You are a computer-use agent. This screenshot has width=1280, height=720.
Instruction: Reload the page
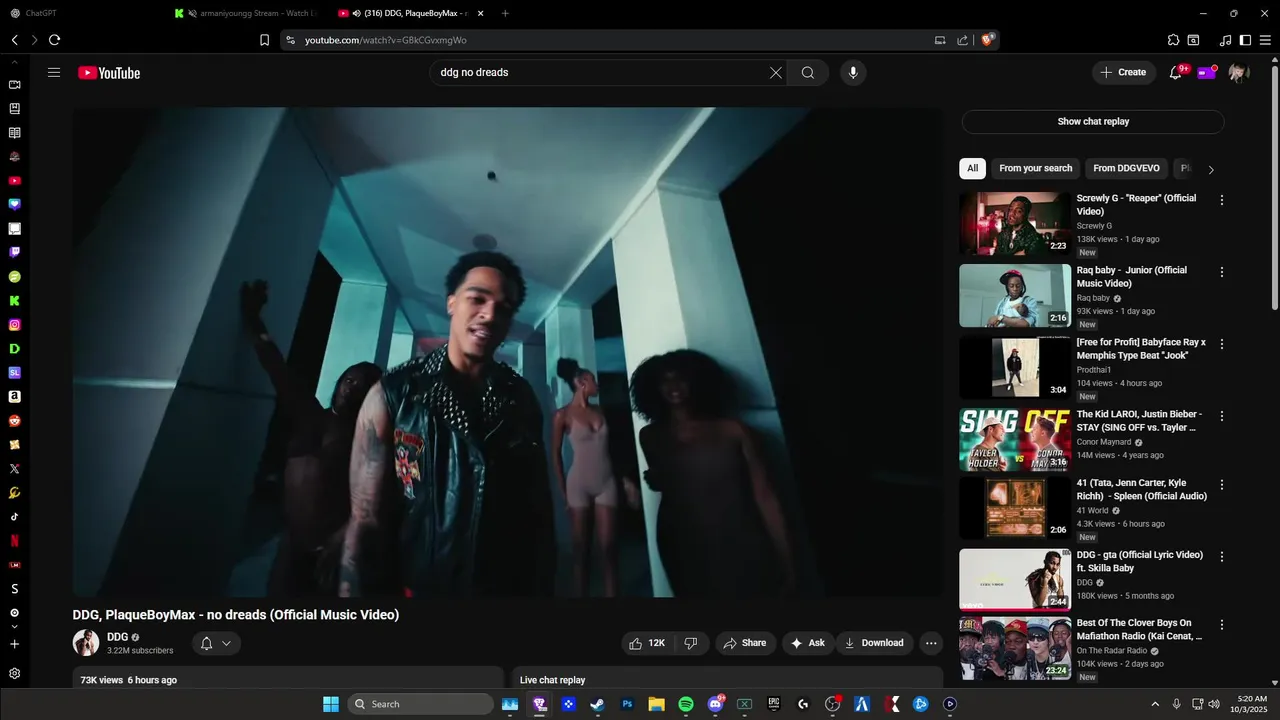point(54,40)
